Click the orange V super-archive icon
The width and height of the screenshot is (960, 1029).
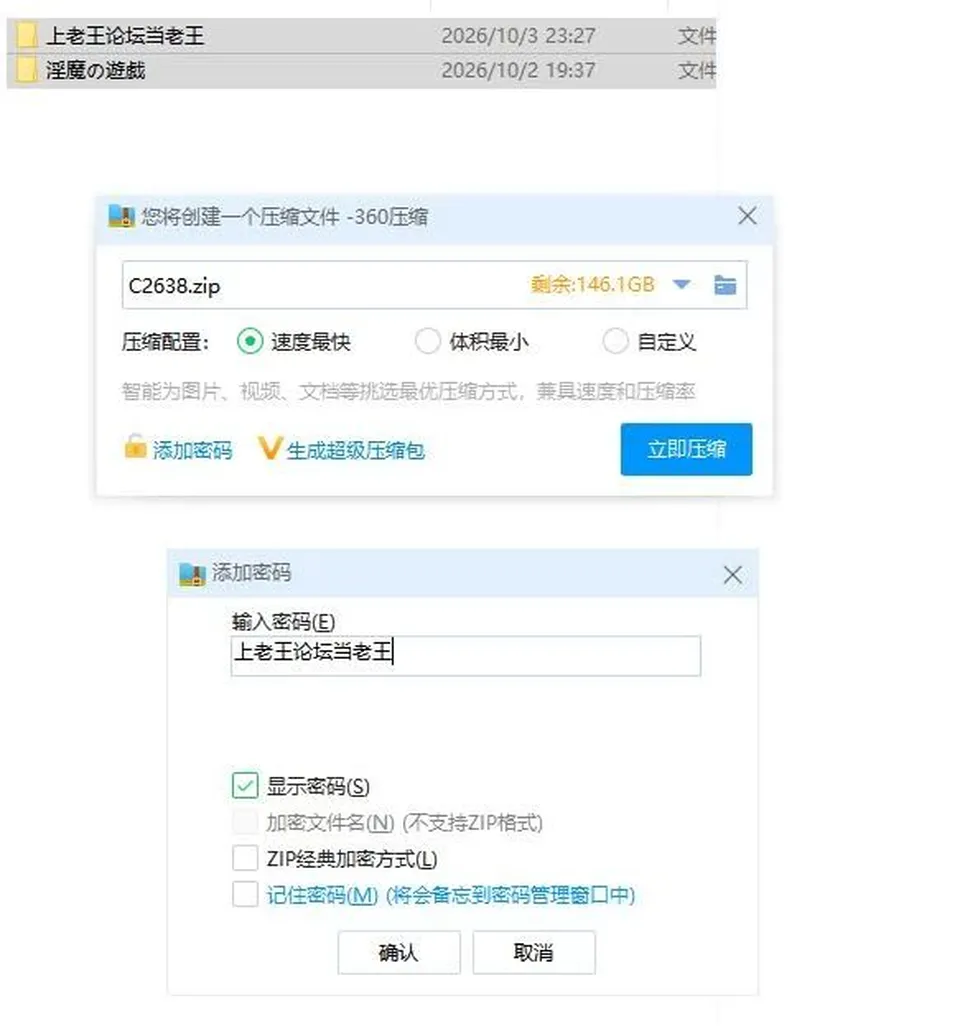pyautogui.click(x=269, y=449)
